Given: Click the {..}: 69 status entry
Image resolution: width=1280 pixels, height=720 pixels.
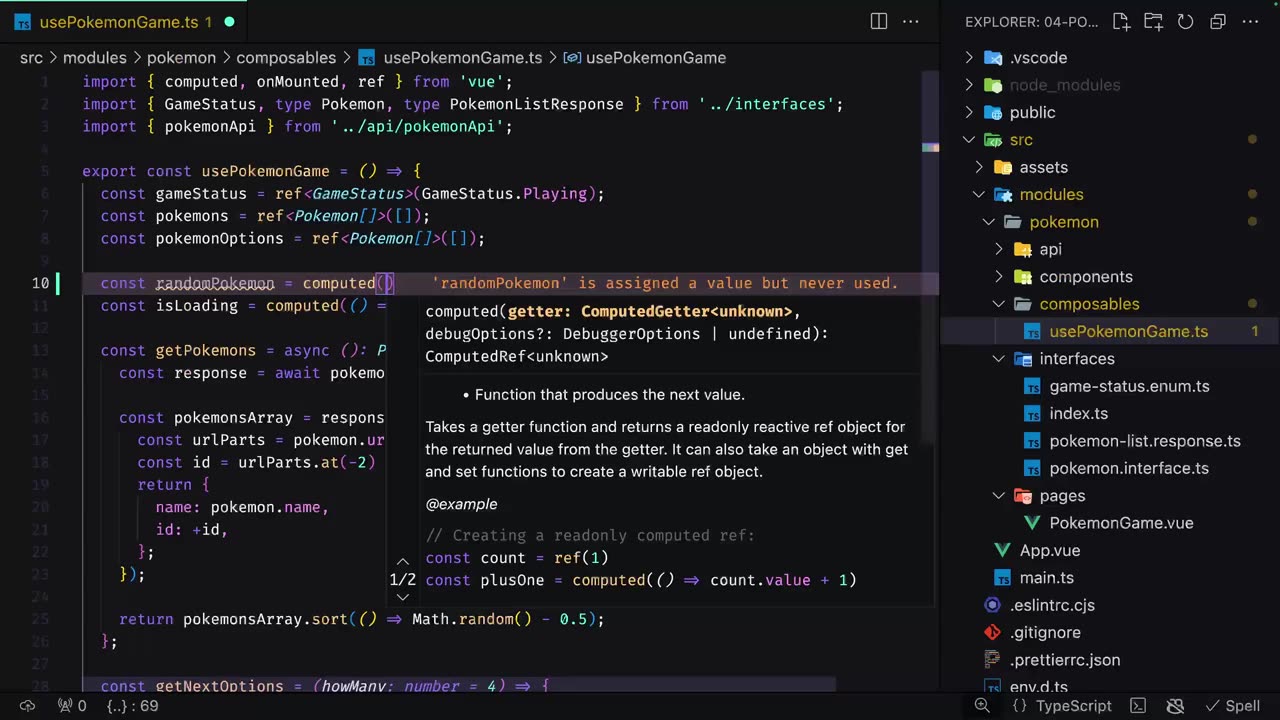Looking at the screenshot, I should 132,706.
